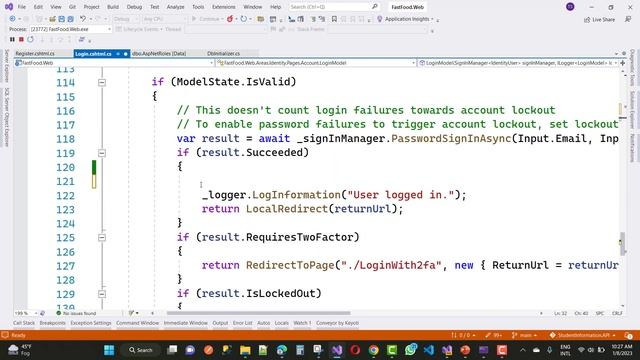This screenshot has width=640, height=360.
Task: Open the Conveyor by Keyoti tab
Action: click(x=337, y=323)
